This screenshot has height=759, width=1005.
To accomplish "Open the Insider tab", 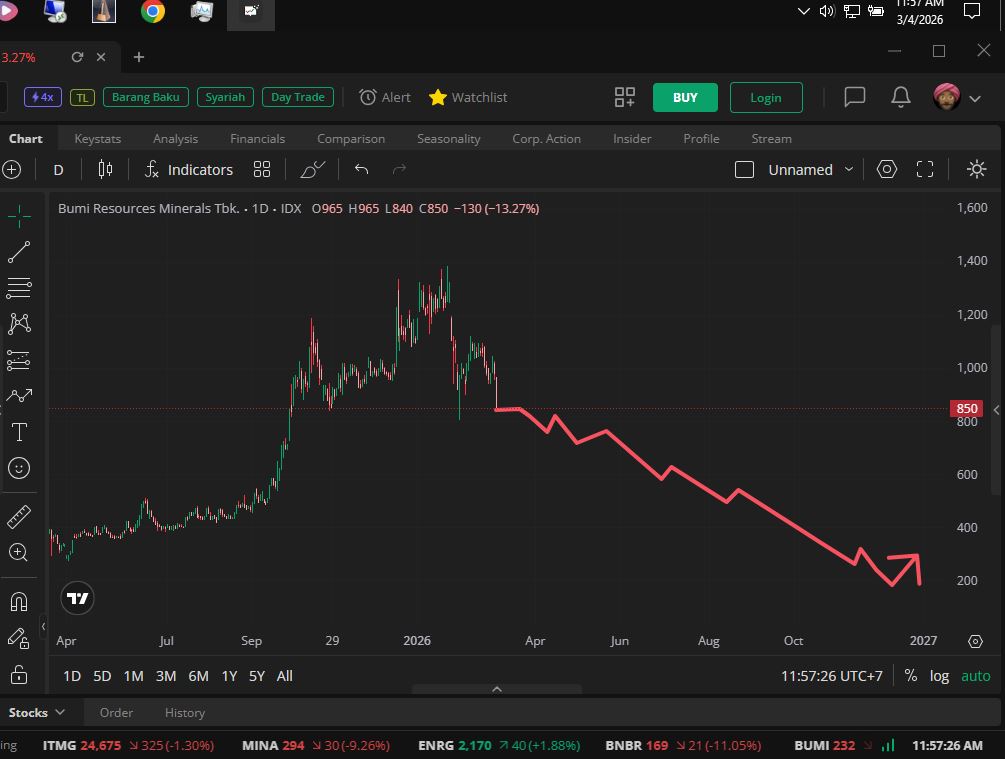I will (632, 138).
